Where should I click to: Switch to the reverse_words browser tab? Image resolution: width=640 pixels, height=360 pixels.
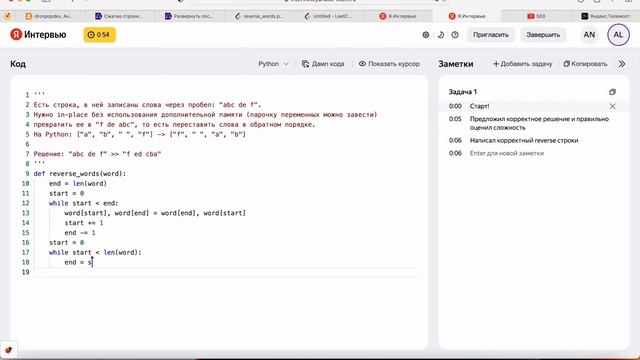coord(259,16)
